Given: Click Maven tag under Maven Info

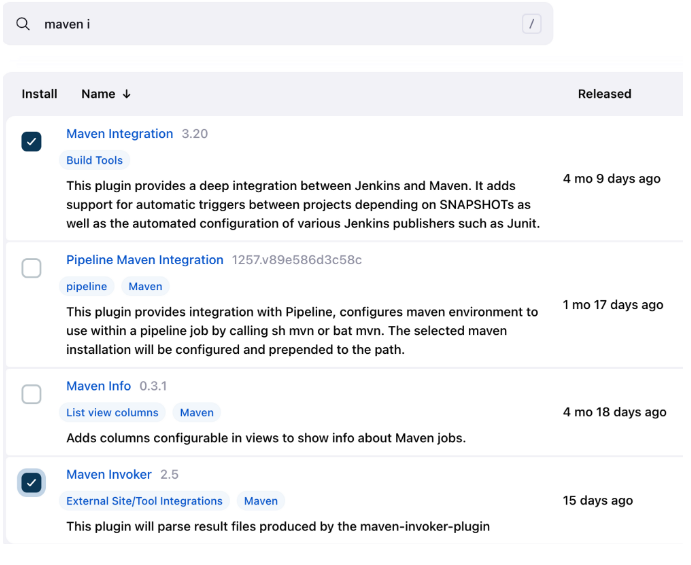Looking at the screenshot, I should (x=197, y=413).
